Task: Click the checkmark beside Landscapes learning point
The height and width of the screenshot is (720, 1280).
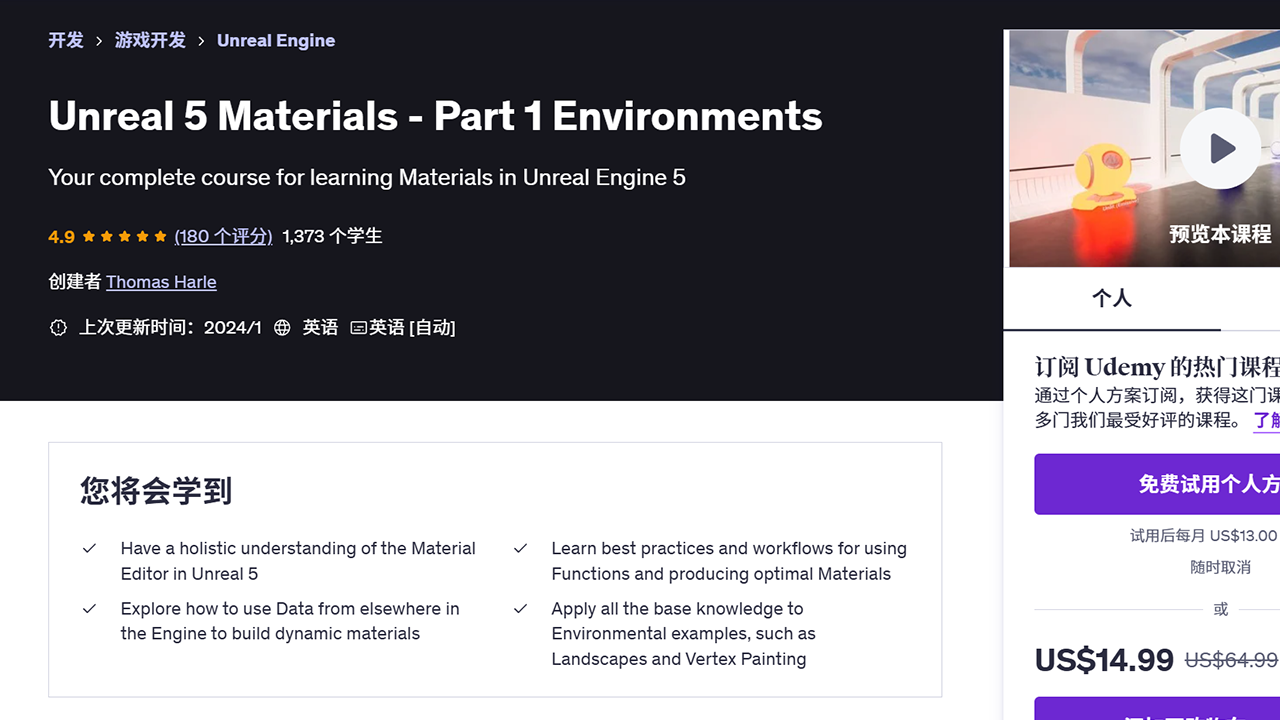Action: point(521,608)
